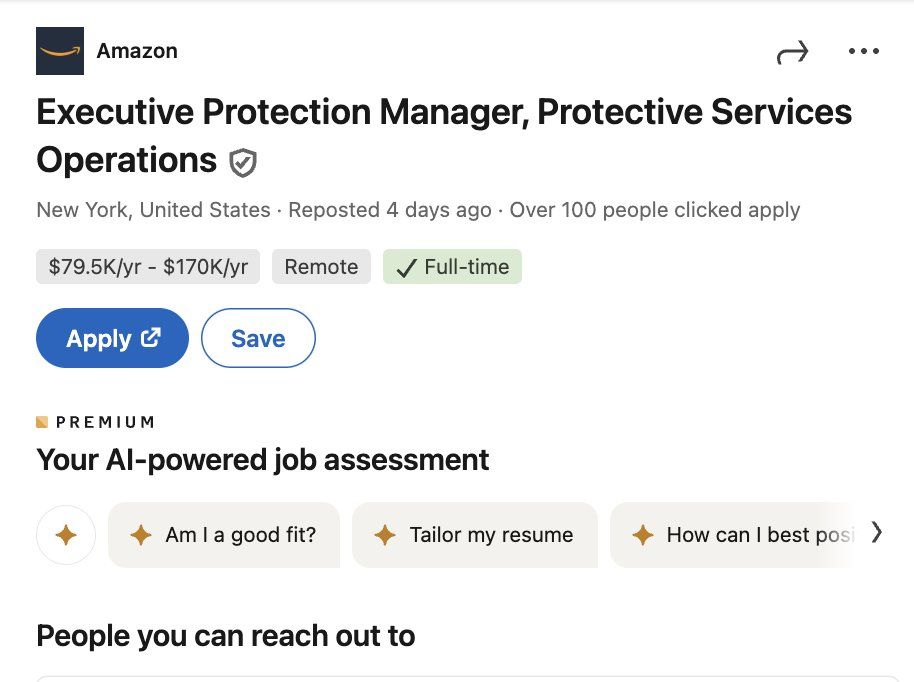Save this job posting

click(x=258, y=339)
